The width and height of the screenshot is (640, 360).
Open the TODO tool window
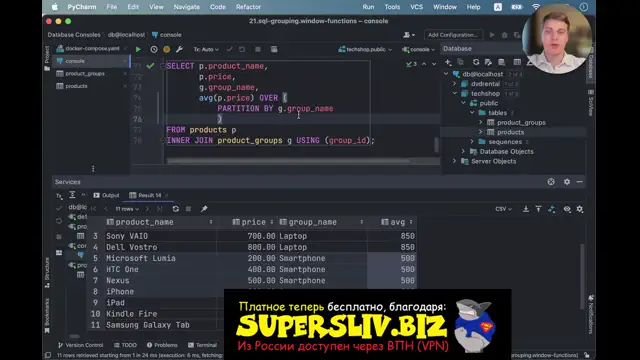[125, 345]
